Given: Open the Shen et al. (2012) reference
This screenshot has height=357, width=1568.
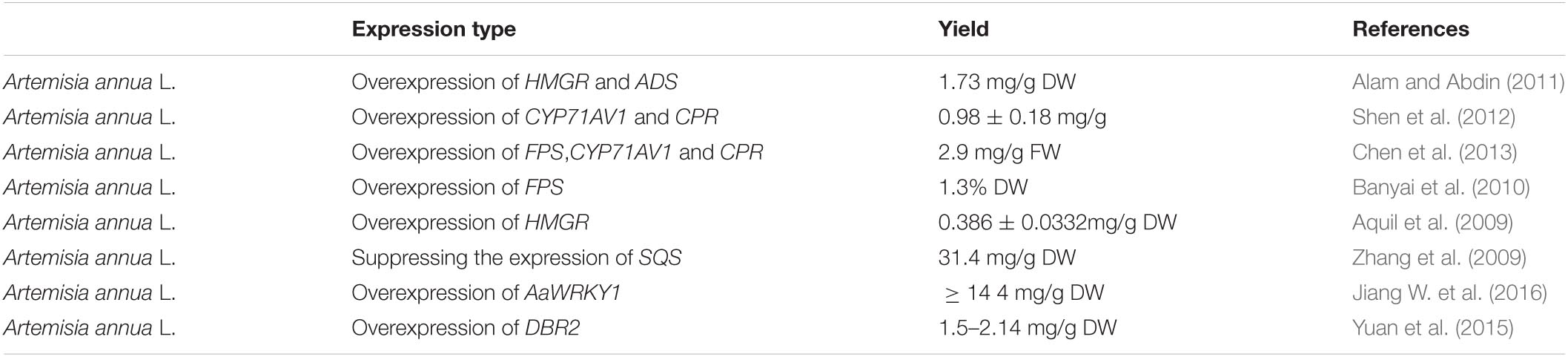Looking at the screenshot, I should tap(1434, 117).
